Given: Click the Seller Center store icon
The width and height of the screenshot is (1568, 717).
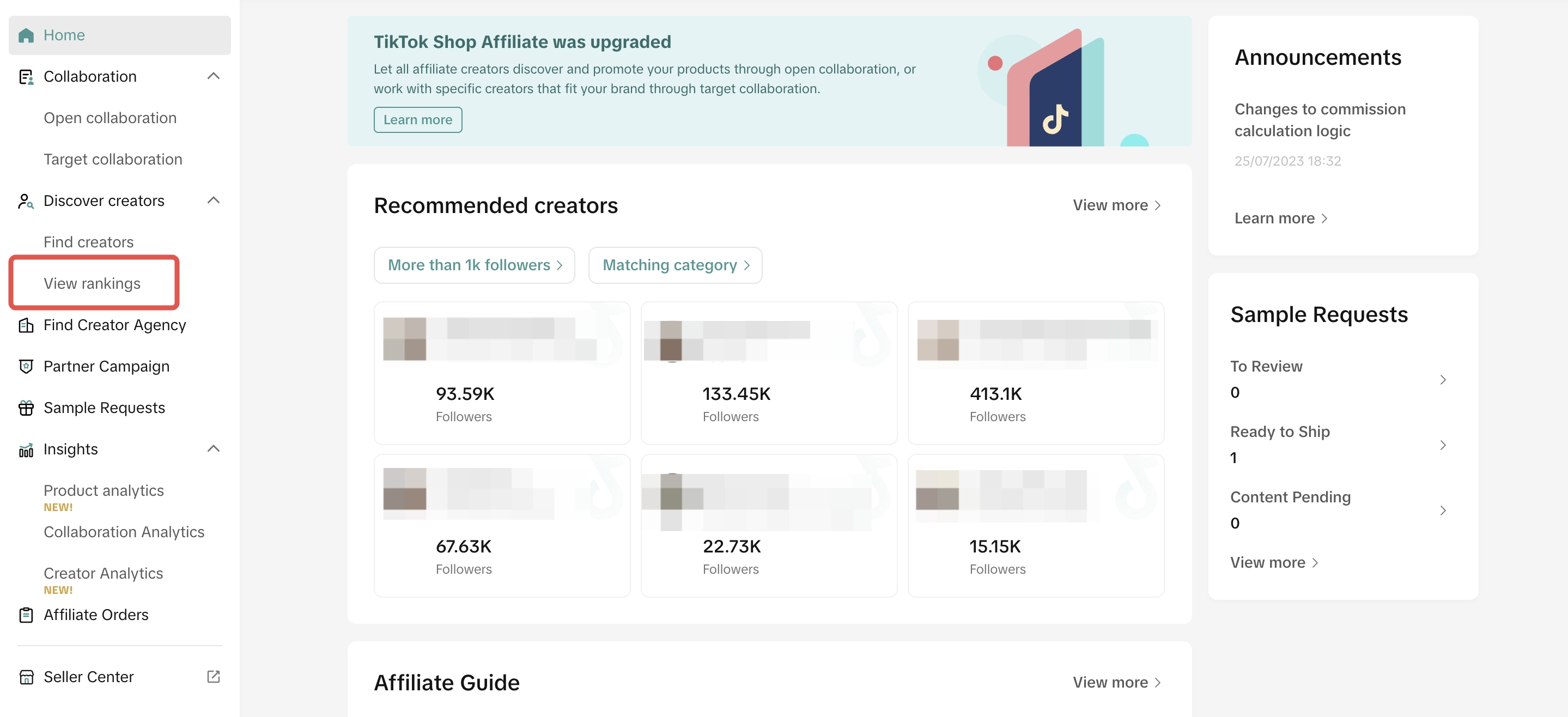Looking at the screenshot, I should pyautogui.click(x=26, y=677).
